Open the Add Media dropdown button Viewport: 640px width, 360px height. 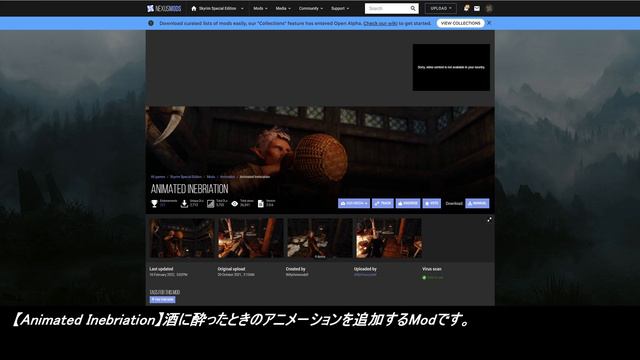click(x=354, y=203)
